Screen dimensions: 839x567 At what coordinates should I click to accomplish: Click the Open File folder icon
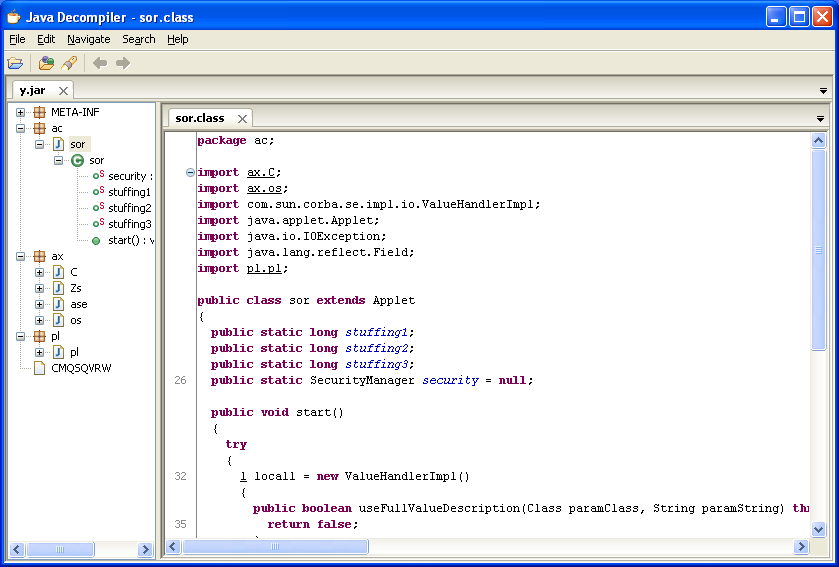coord(15,63)
